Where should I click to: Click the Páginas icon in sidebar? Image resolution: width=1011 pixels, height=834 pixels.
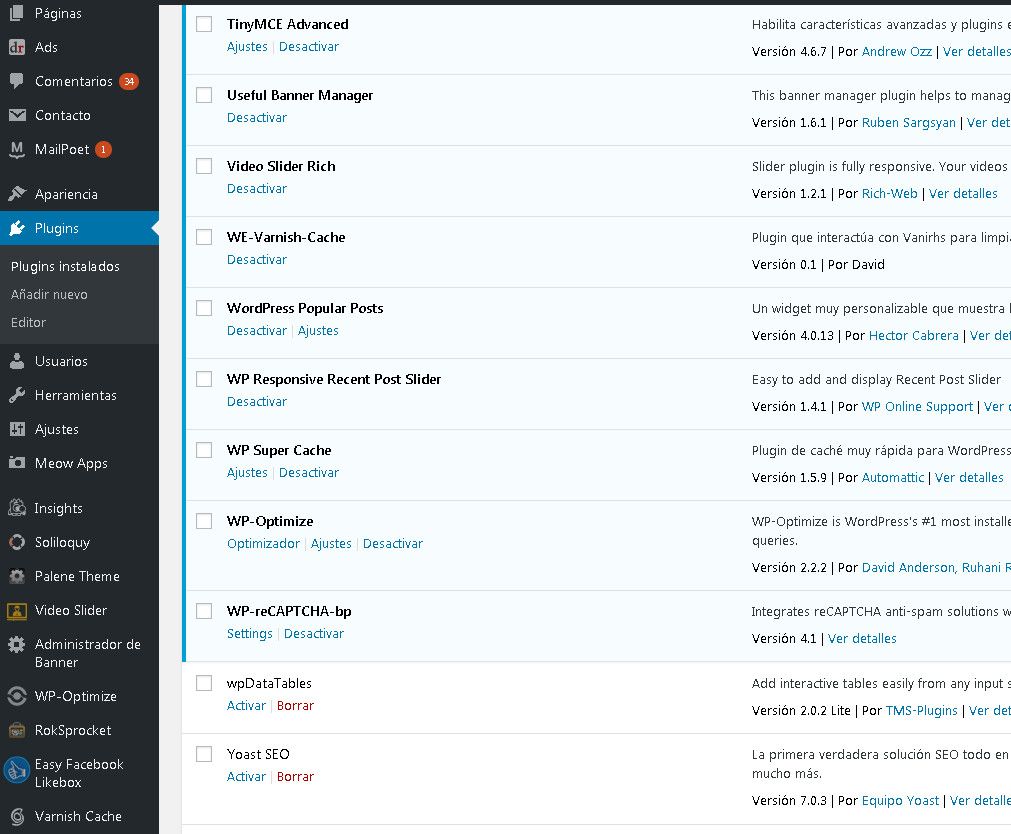[17, 13]
